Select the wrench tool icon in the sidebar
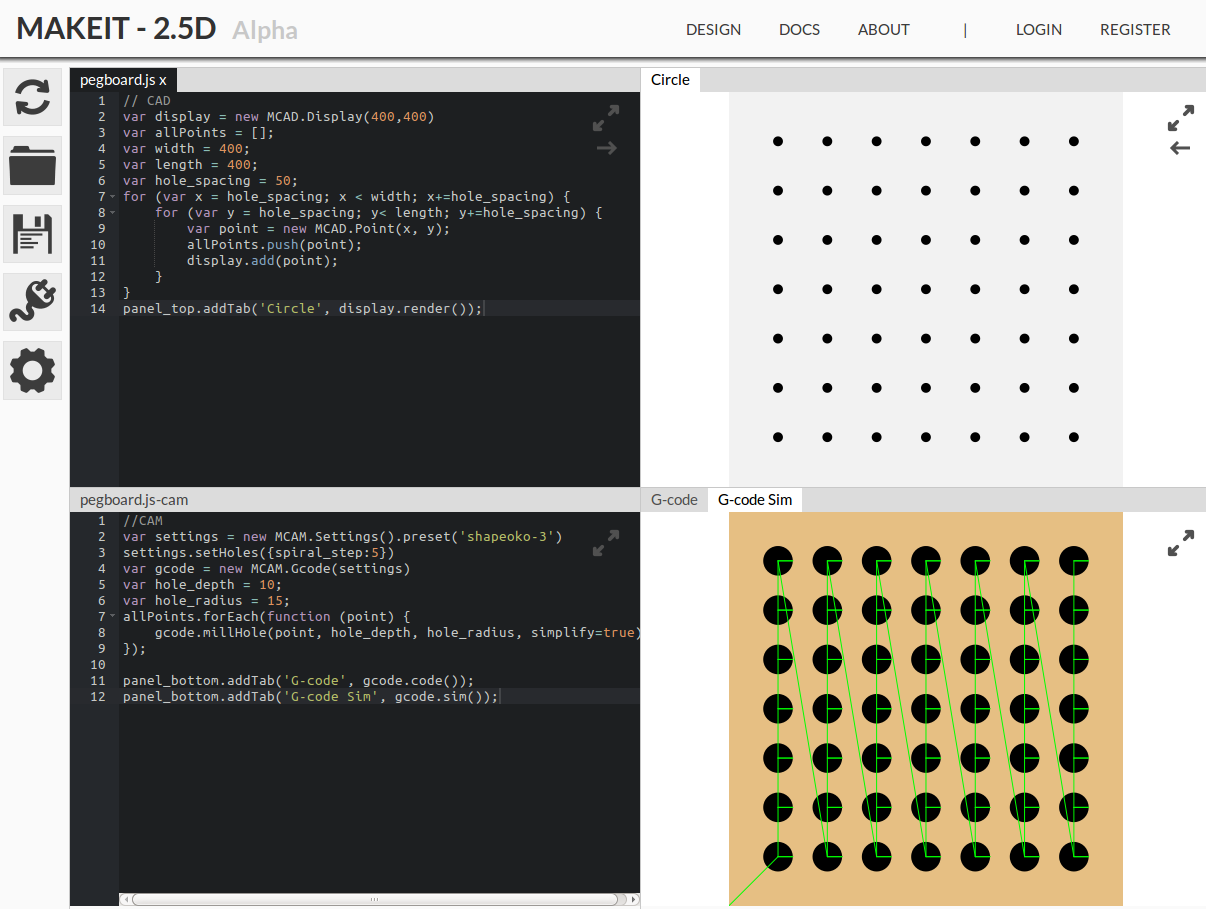Image resolution: width=1206 pixels, height=909 pixels. coord(31,301)
